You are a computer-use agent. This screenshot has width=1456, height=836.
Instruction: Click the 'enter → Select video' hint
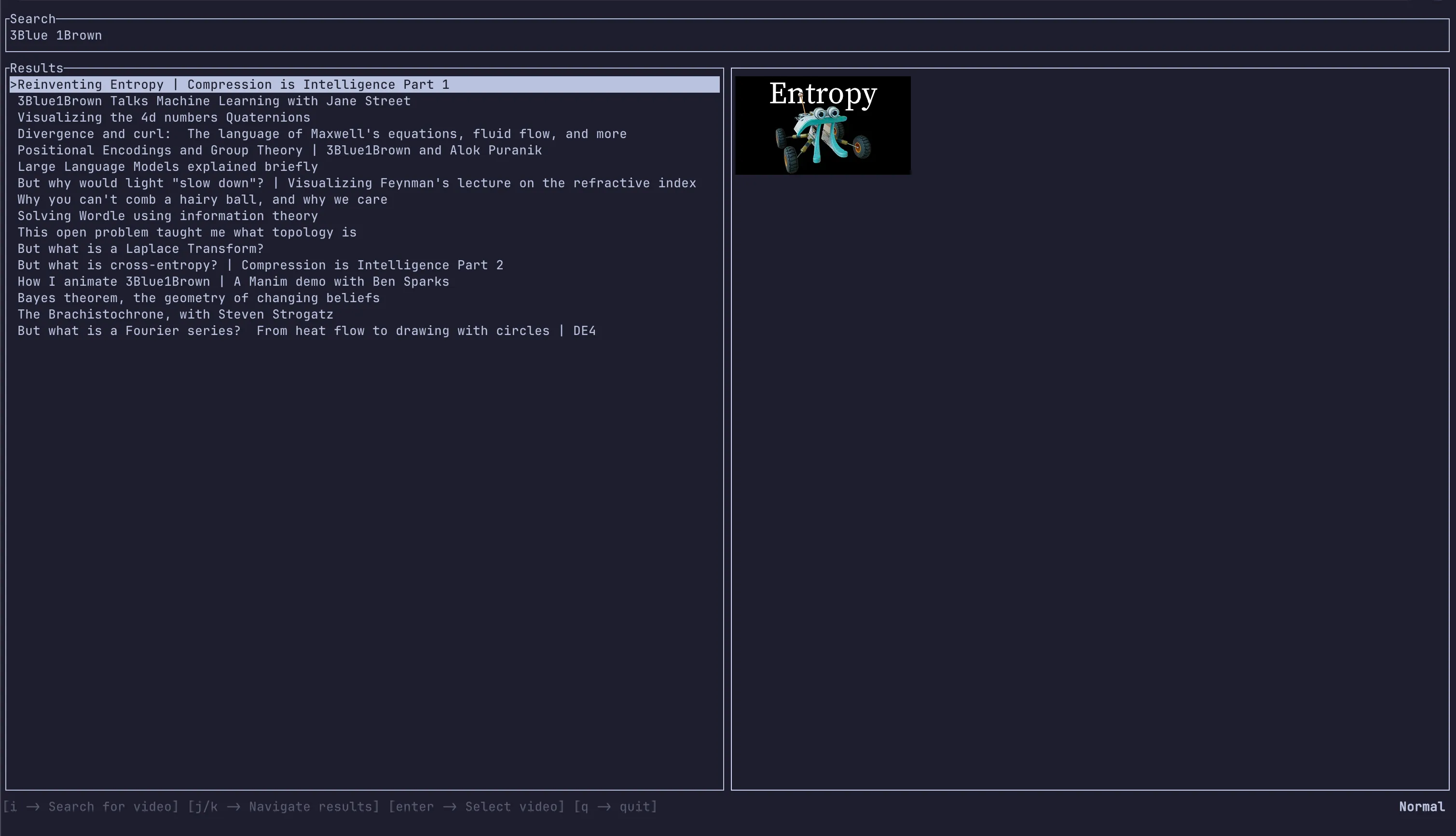point(476,807)
